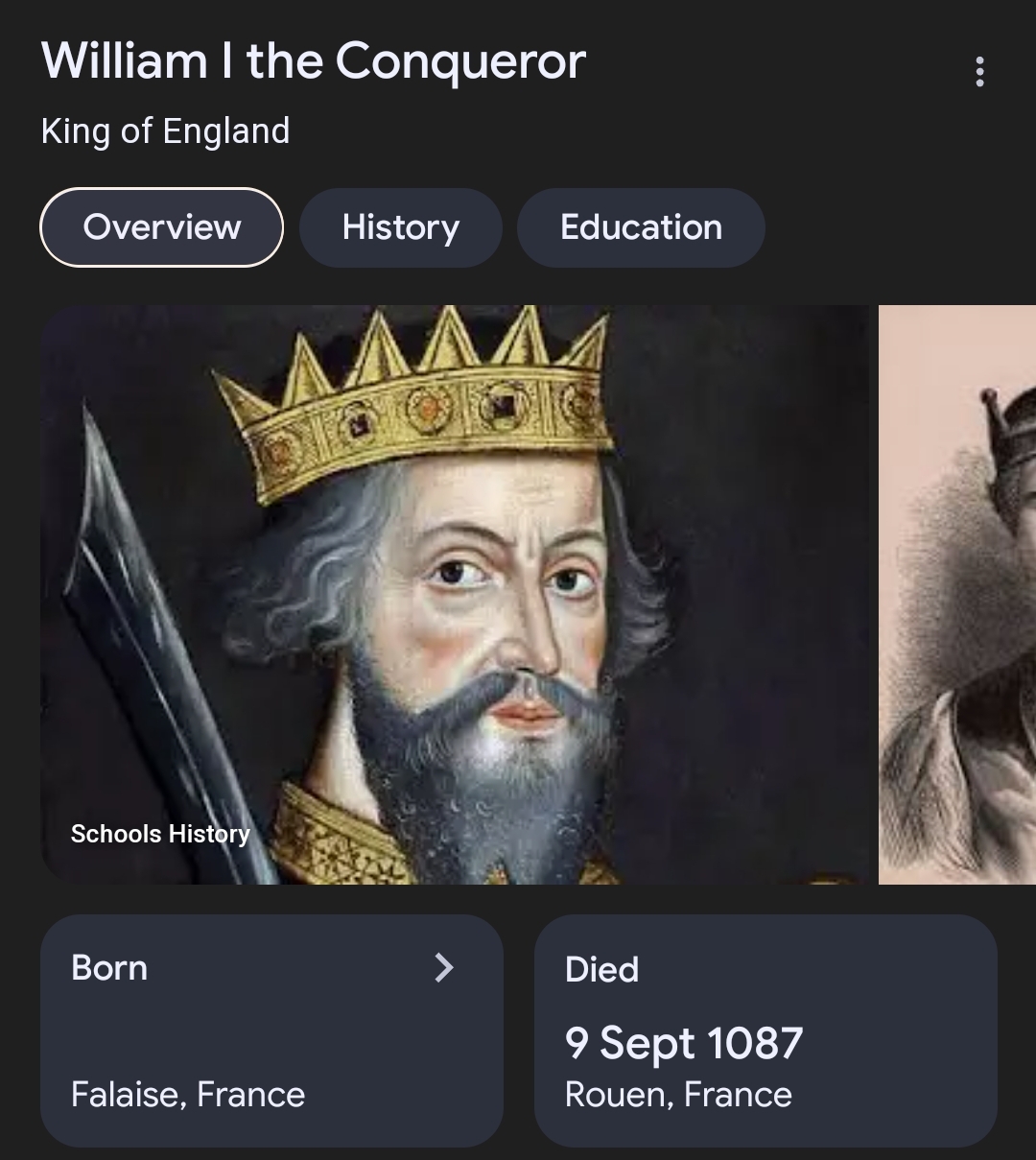Select the Falaise, France birthplace text

(188, 1095)
